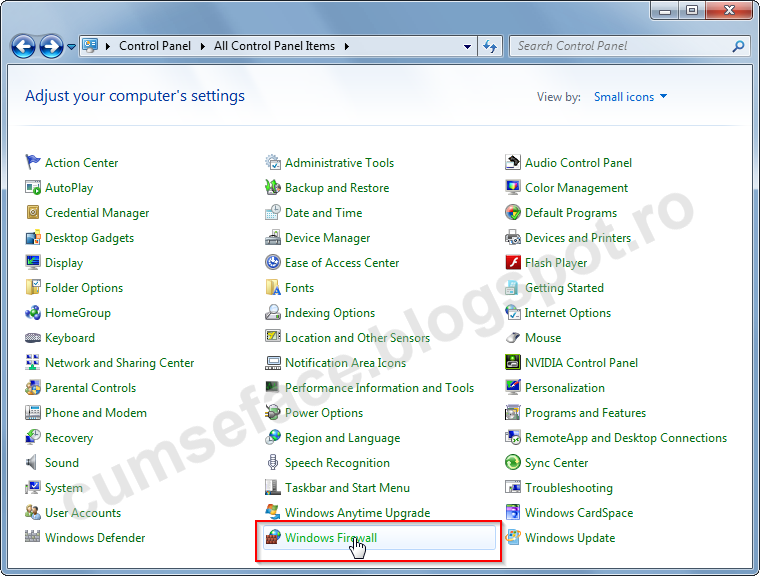Go back with the Back button
This screenshot has height=576, width=760.
[23, 47]
